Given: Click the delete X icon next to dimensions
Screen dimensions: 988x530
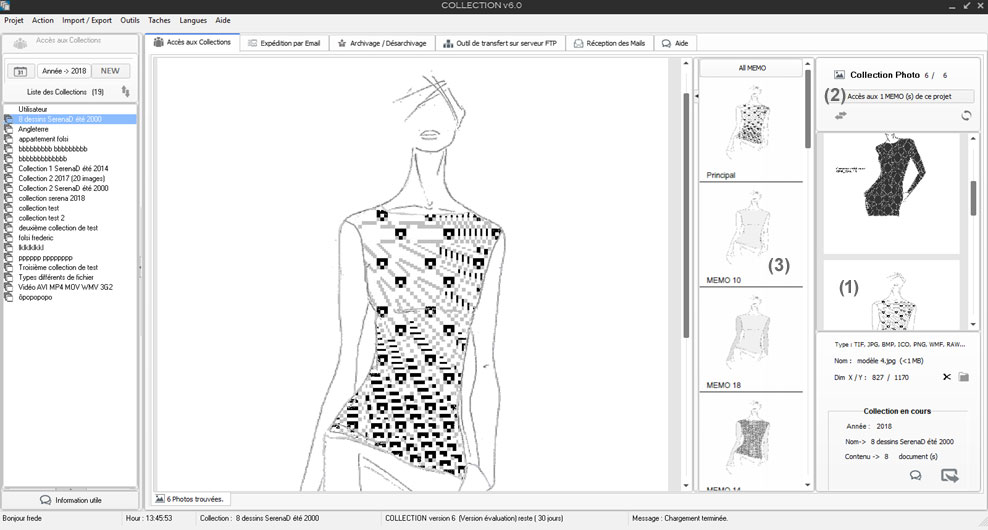Looking at the screenshot, I should (x=946, y=377).
